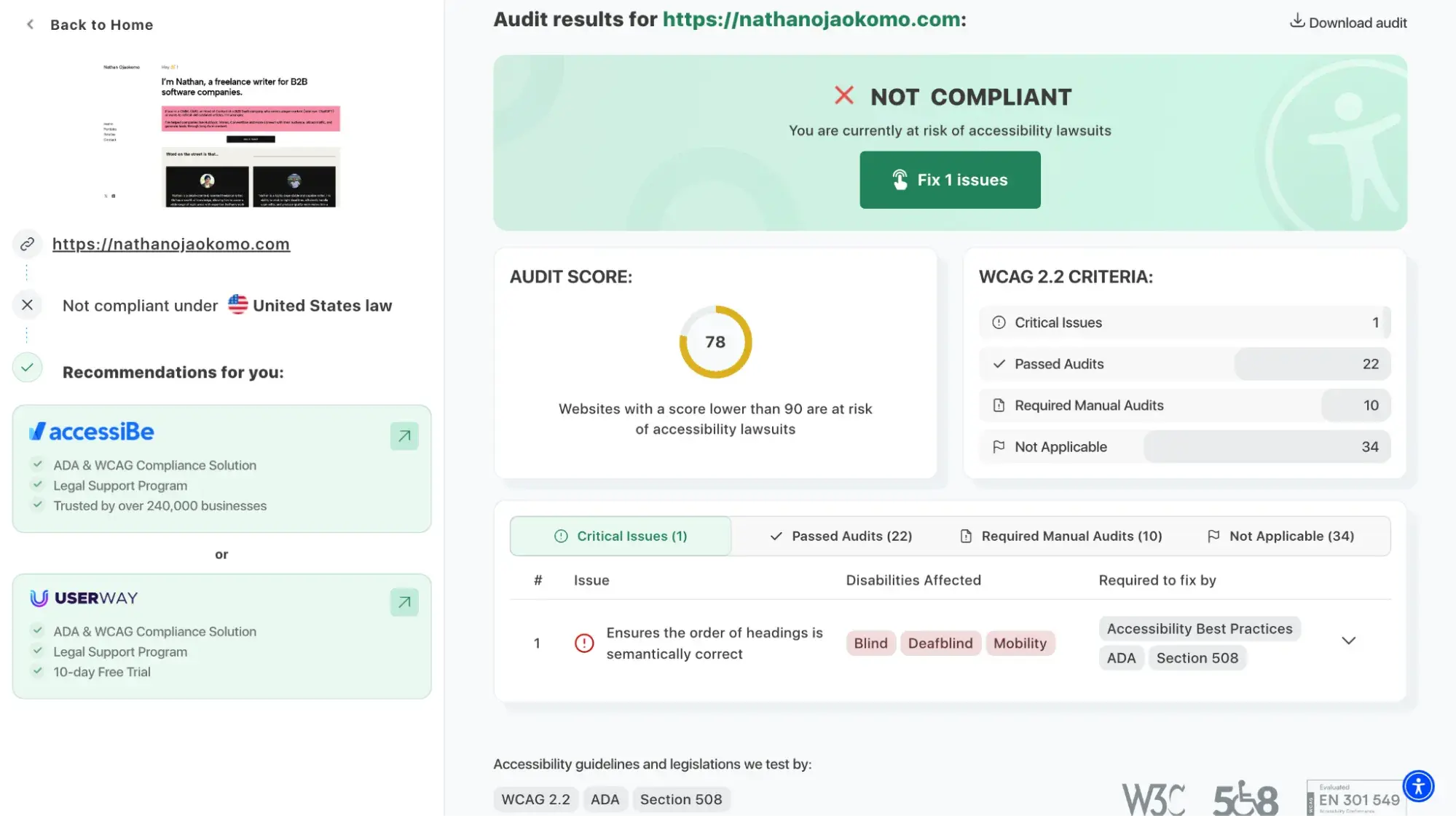The width and height of the screenshot is (1456, 816).
Task: Click the Mobility disability tag
Action: [1020, 643]
